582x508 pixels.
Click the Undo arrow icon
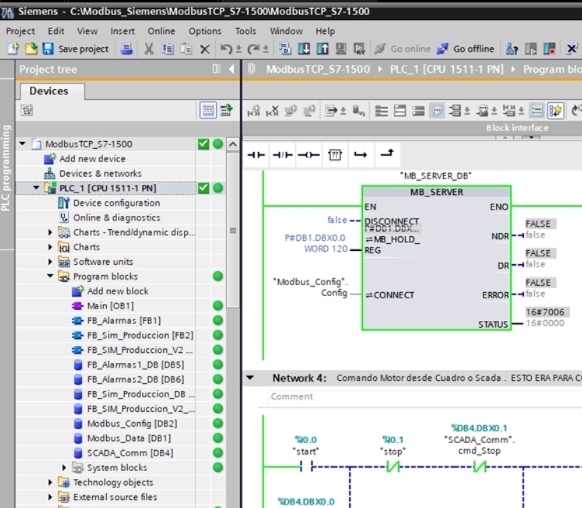(226, 49)
